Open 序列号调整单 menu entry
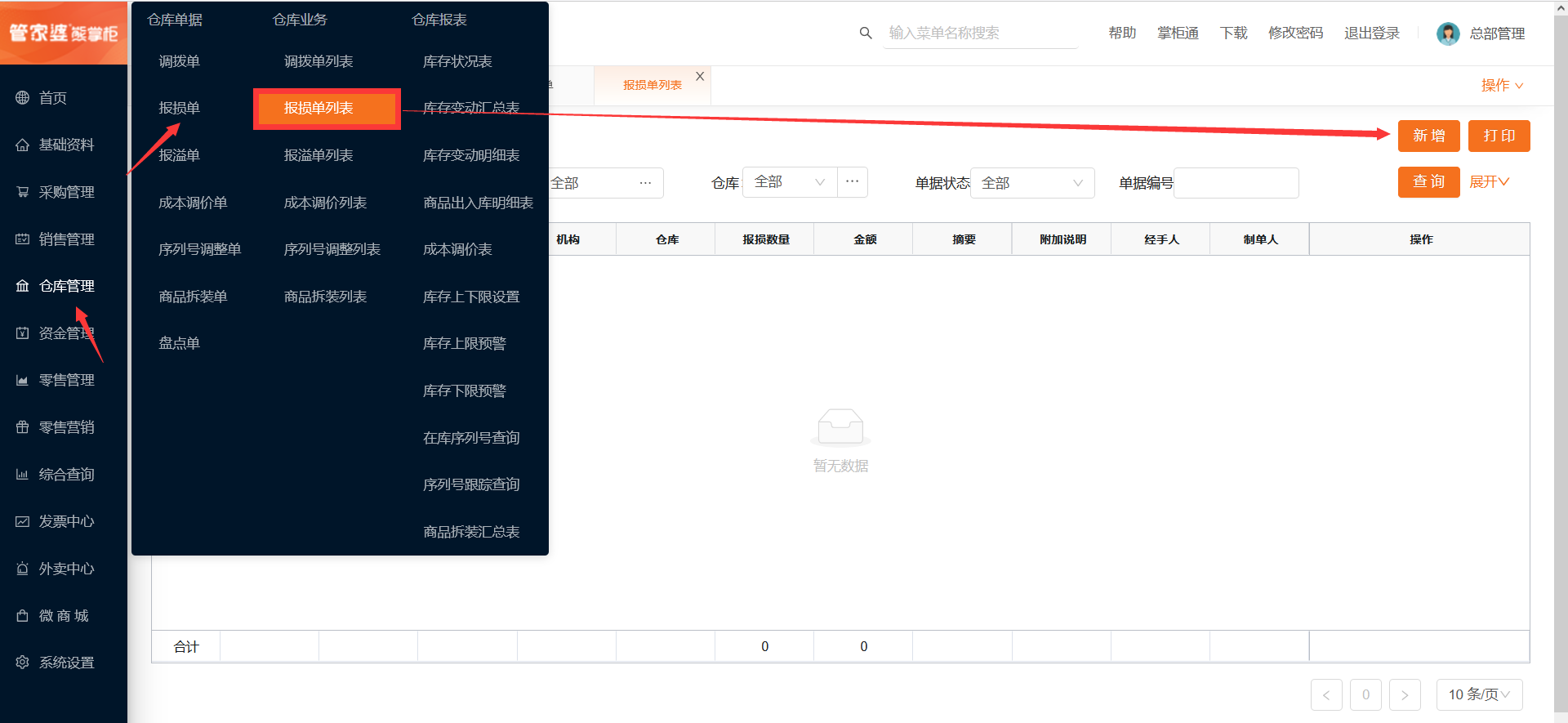Image resolution: width=1568 pixels, height=723 pixels. click(200, 249)
